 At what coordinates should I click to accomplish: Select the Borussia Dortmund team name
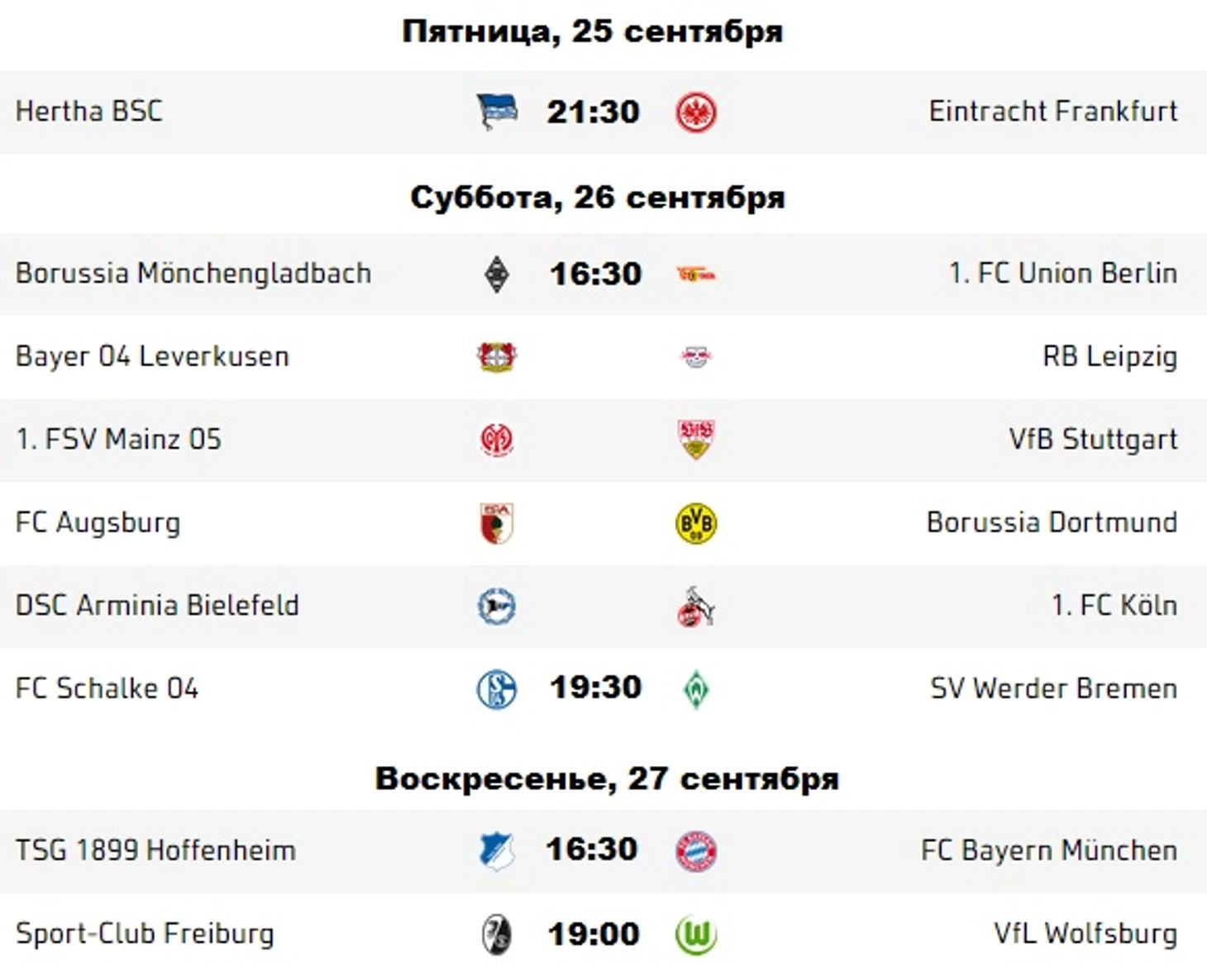pos(1052,522)
